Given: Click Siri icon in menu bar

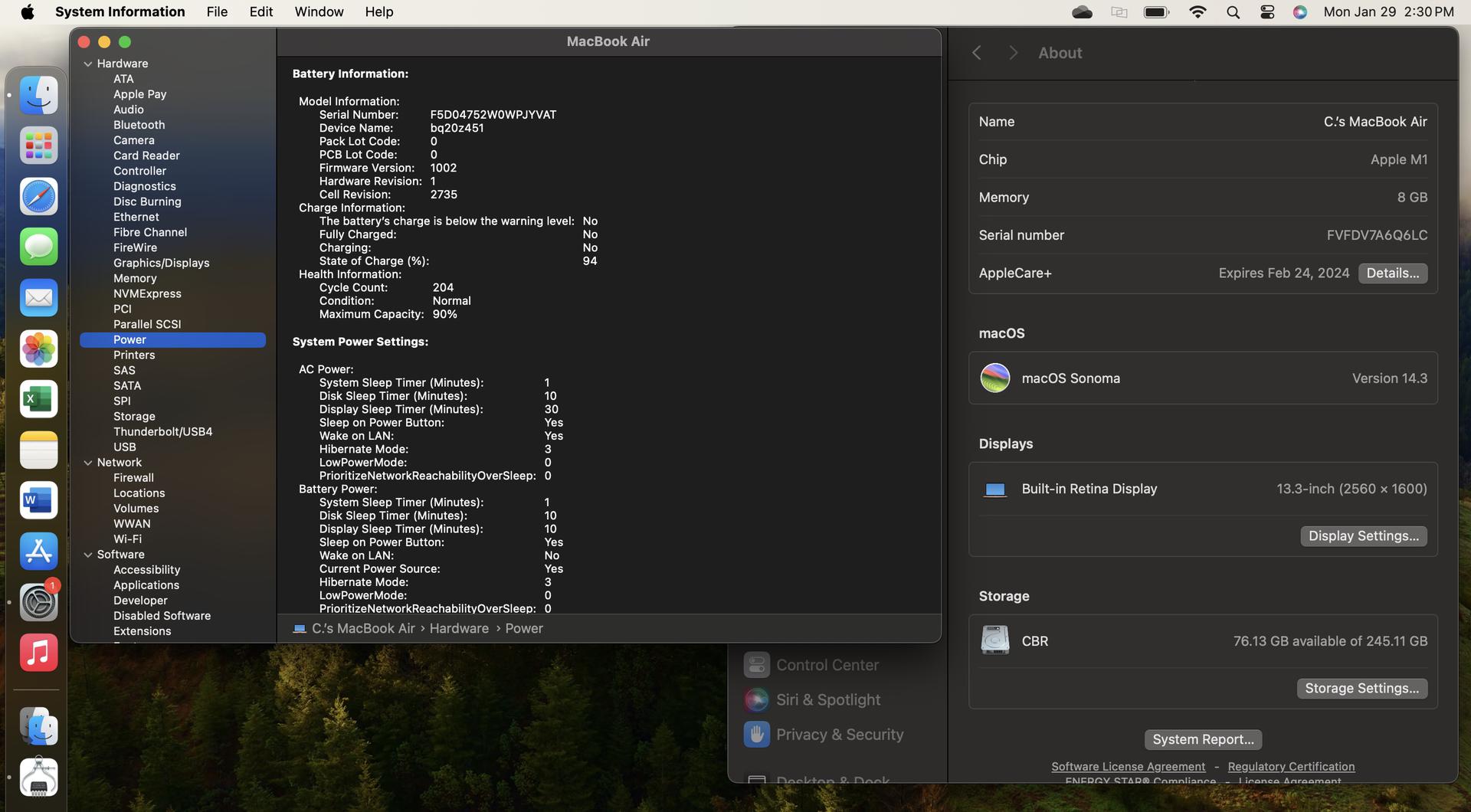Looking at the screenshot, I should [1300, 11].
